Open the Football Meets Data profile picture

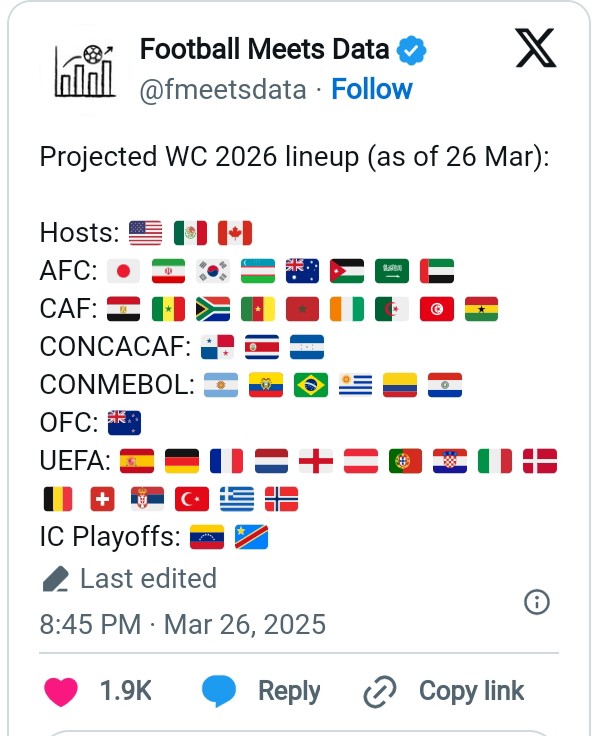[85, 70]
